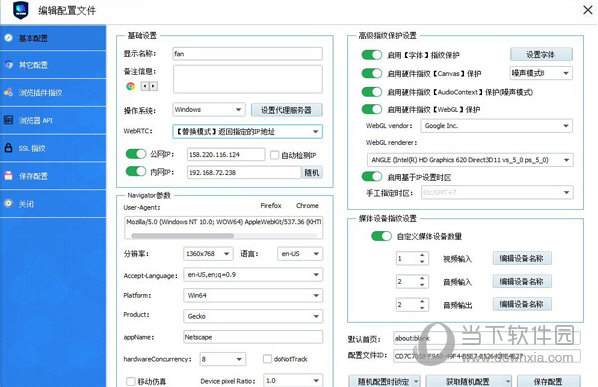Screen dimensions: 598x387
Task: Toggle the 公网IP switch
Action: pyautogui.click(x=136, y=154)
